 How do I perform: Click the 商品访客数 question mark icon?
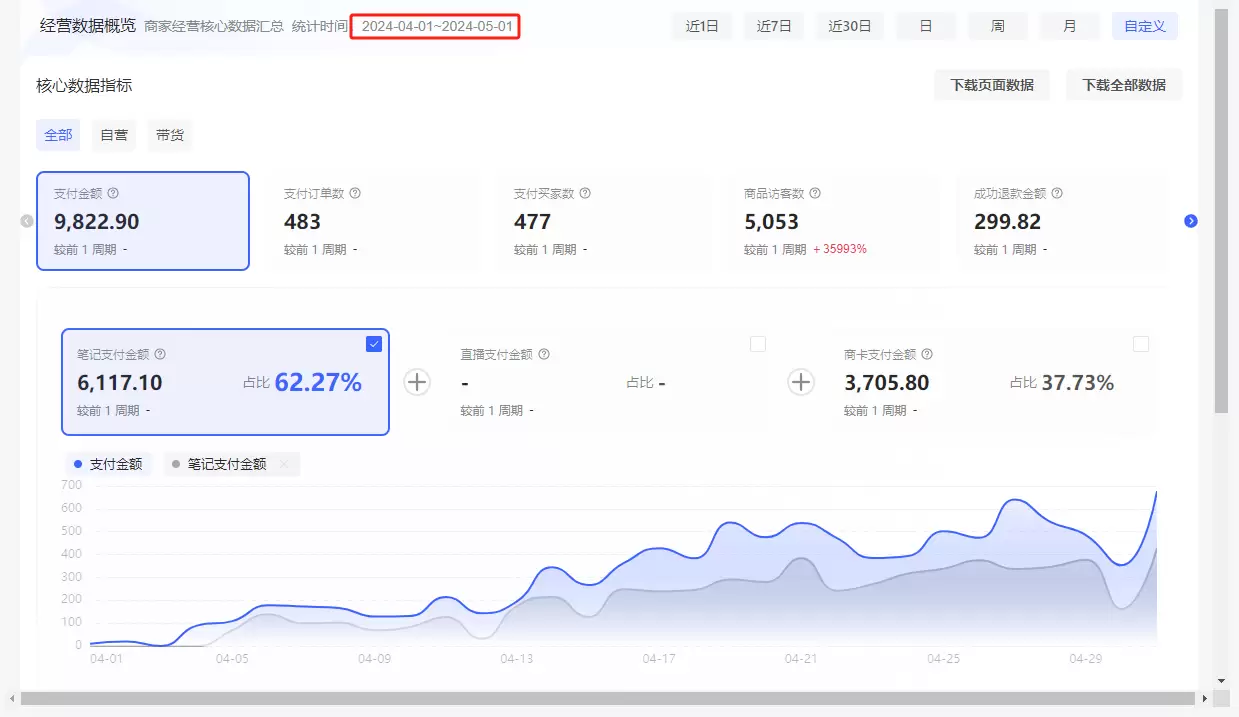[815, 193]
